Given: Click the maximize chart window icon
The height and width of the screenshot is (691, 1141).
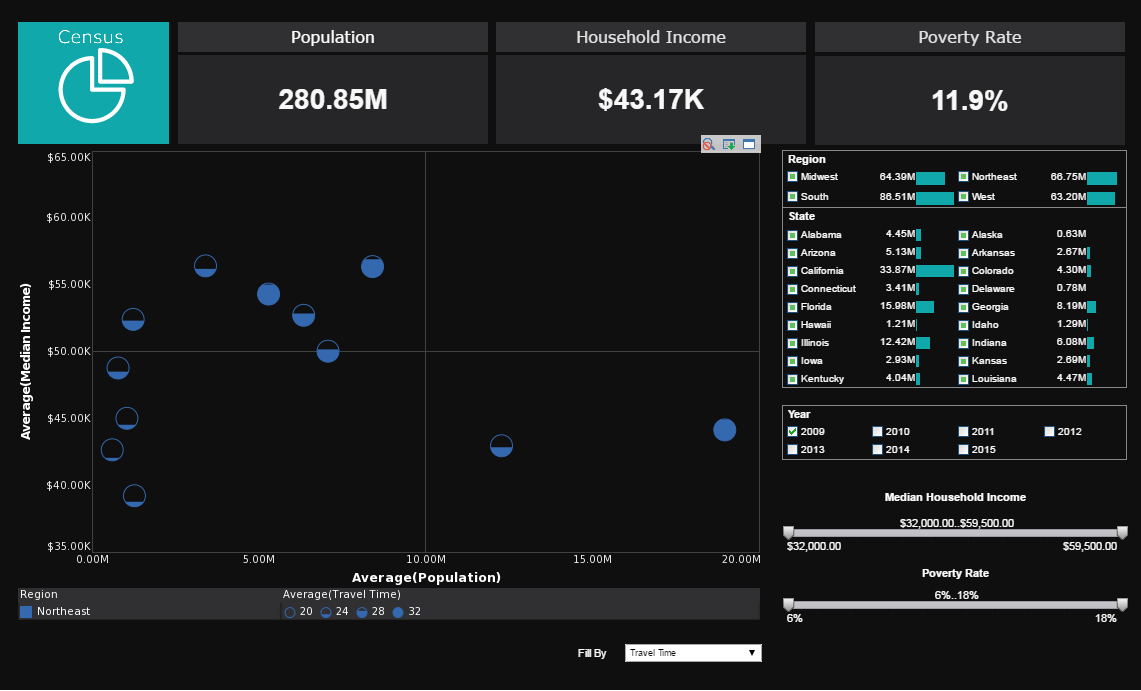Looking at the screenshot, I should tap(749, 145).
